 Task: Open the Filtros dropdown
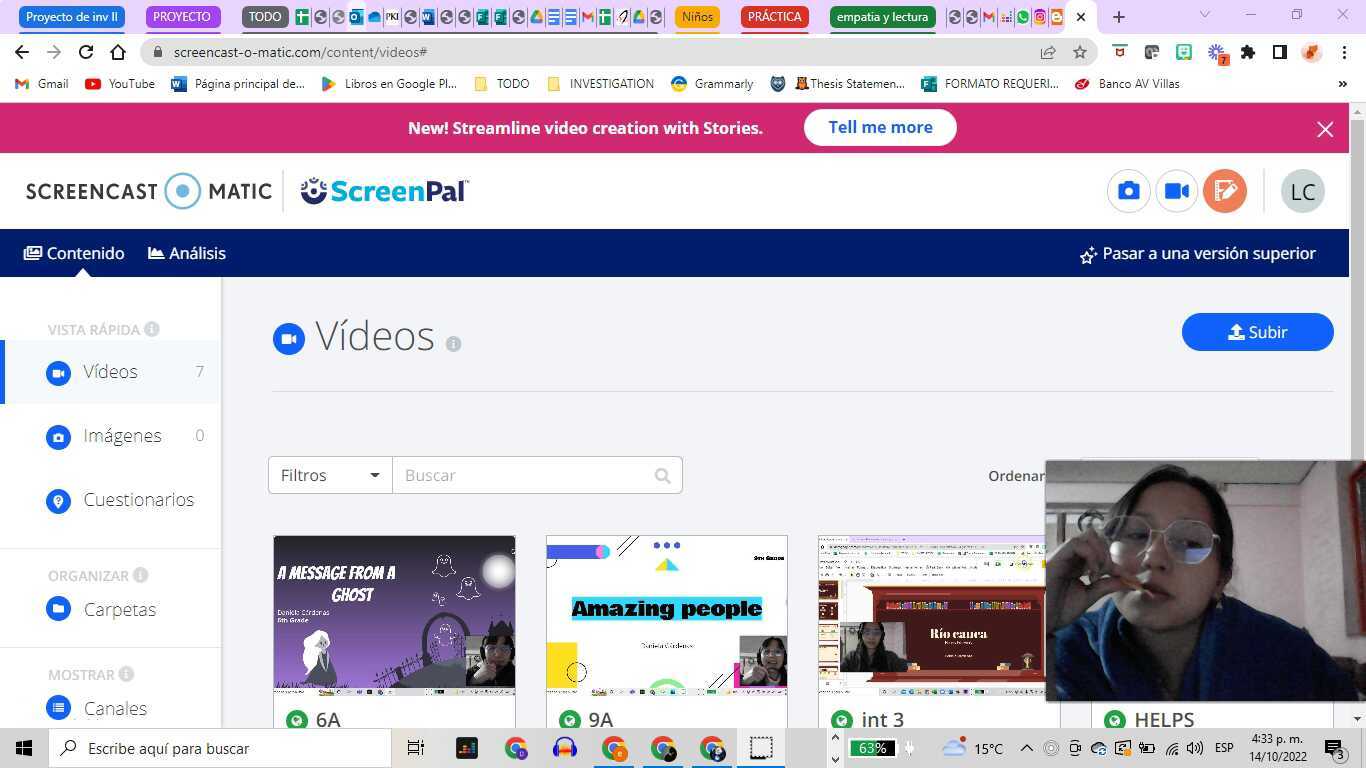330,475
